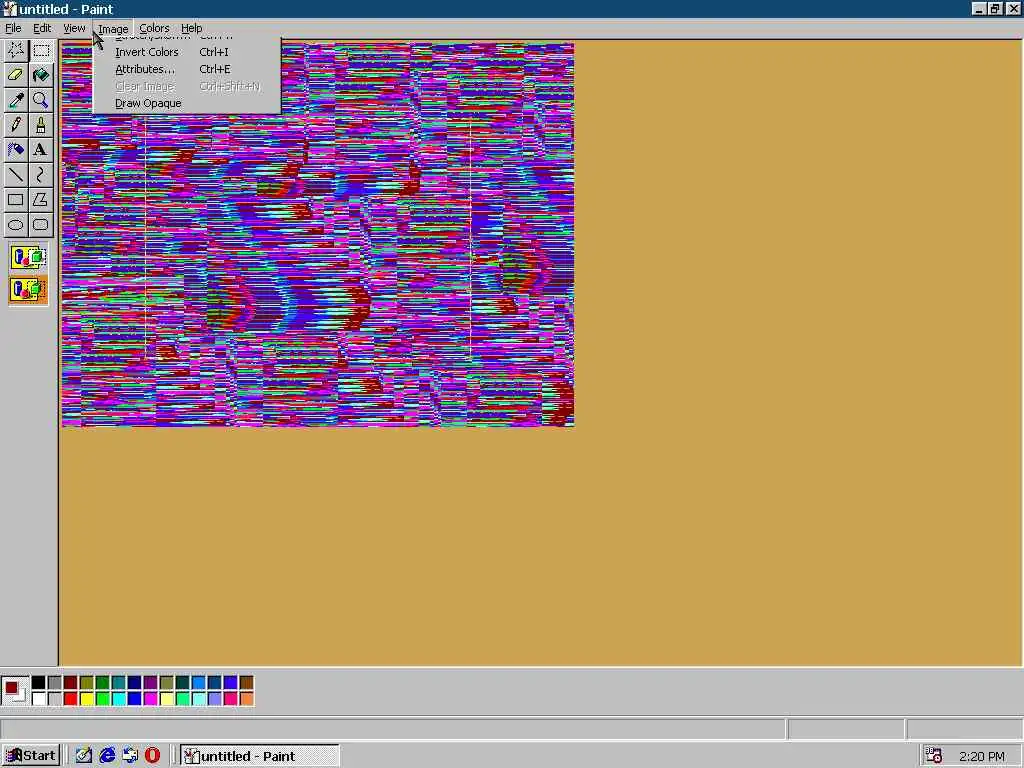Open the Windows Start menu

click(x=31, y=756)
